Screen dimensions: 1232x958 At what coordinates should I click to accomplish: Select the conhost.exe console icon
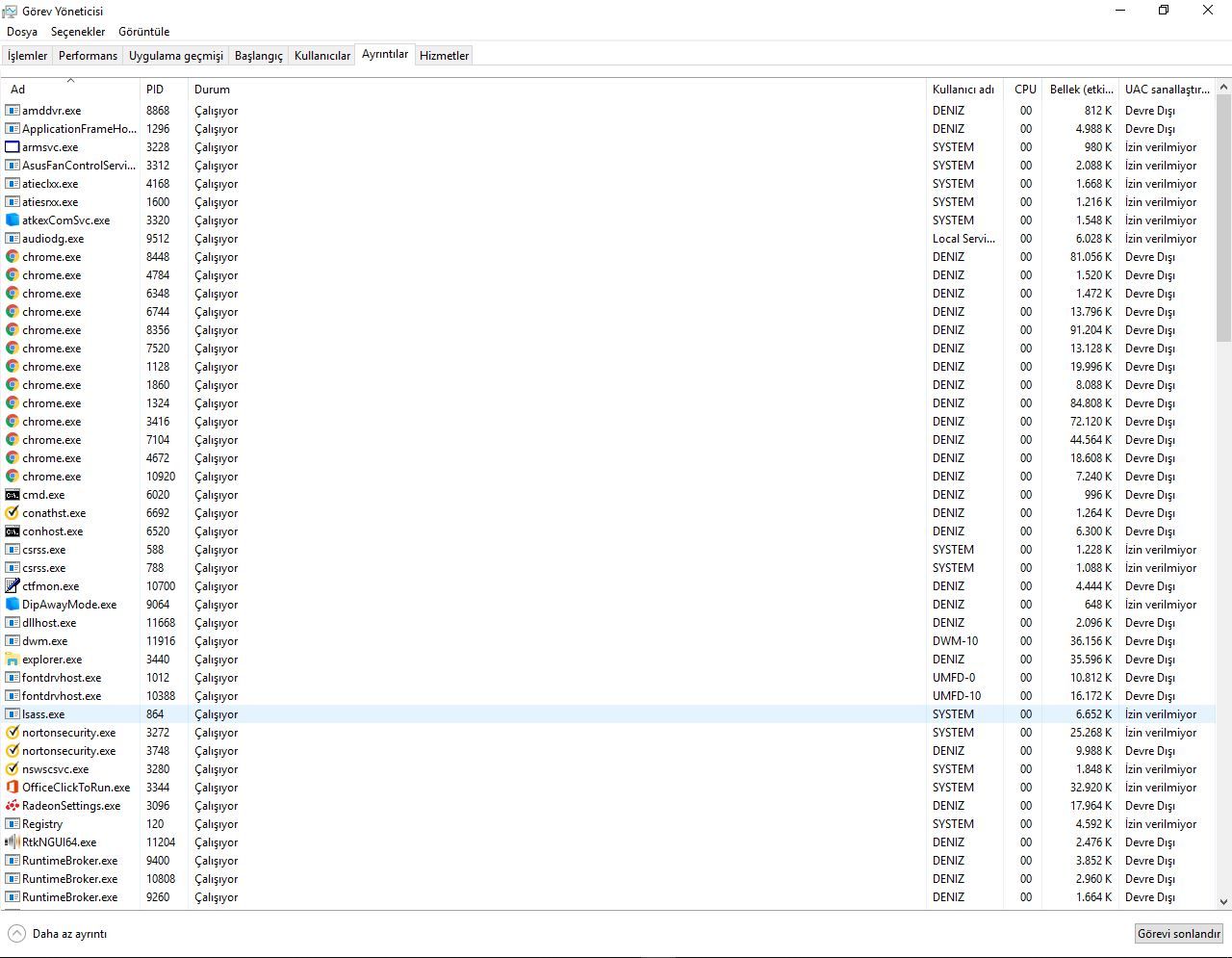[13, 531]
